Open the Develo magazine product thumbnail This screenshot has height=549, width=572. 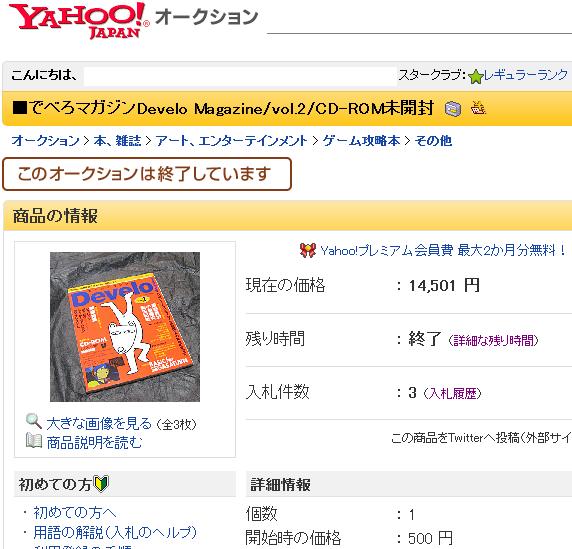click(x=125, y=327)
